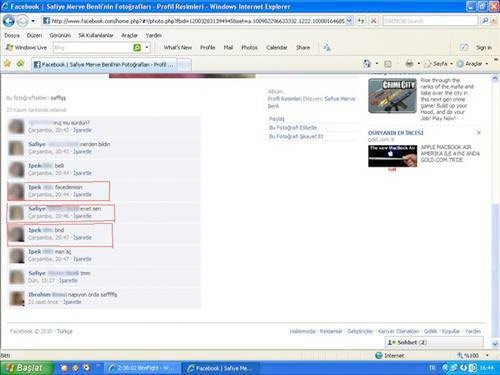The height and width of the screenshot is (375, 500).
Task: Click Share in Windows Live toolbar
Action: pyautogui.click(x=303, y=48)
